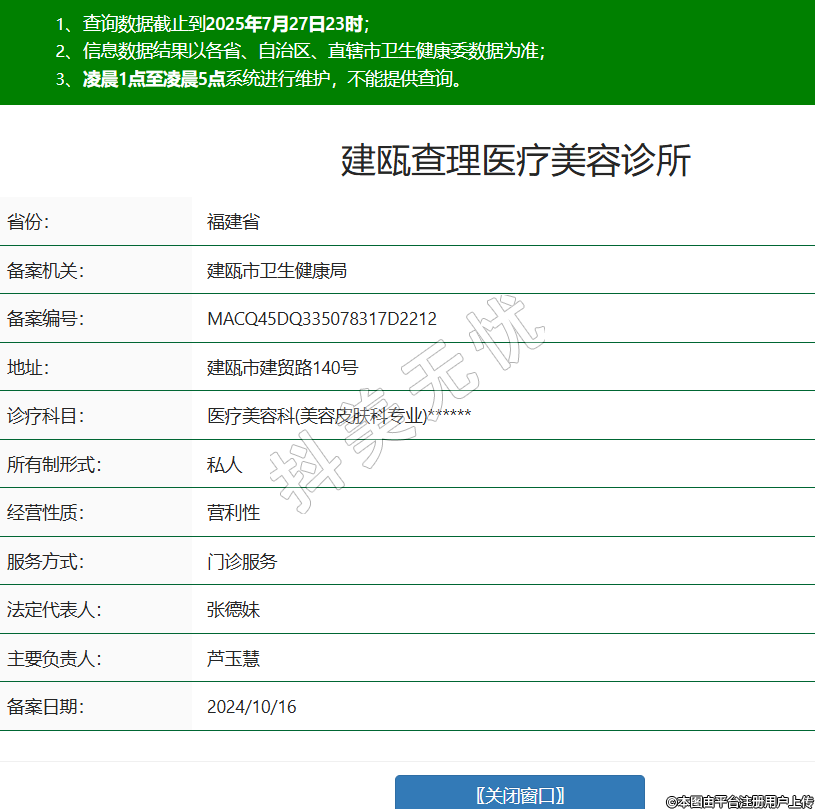This screenshot has width=815, height=809.
Task: Click the business nature value 营利性
Action: pos(233,512)
